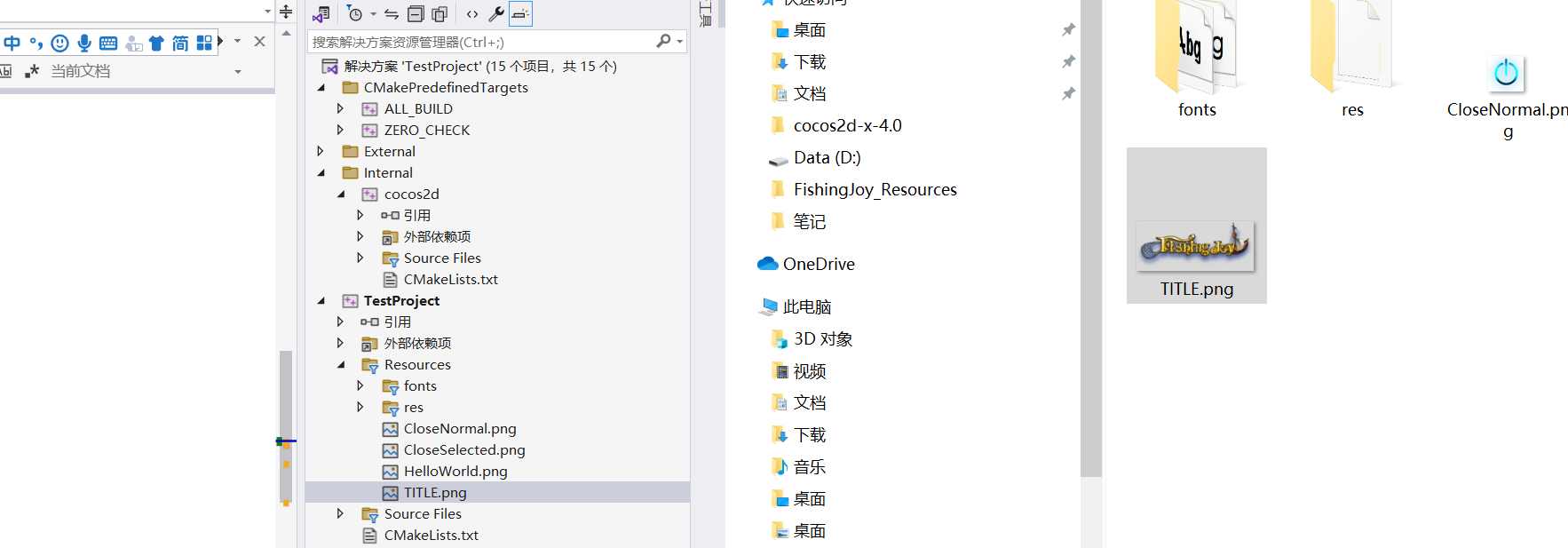Screen dimensions: 1568x548
Task: Select OneDrive in Explorer navigation pane
Action: tap(818, 264)
